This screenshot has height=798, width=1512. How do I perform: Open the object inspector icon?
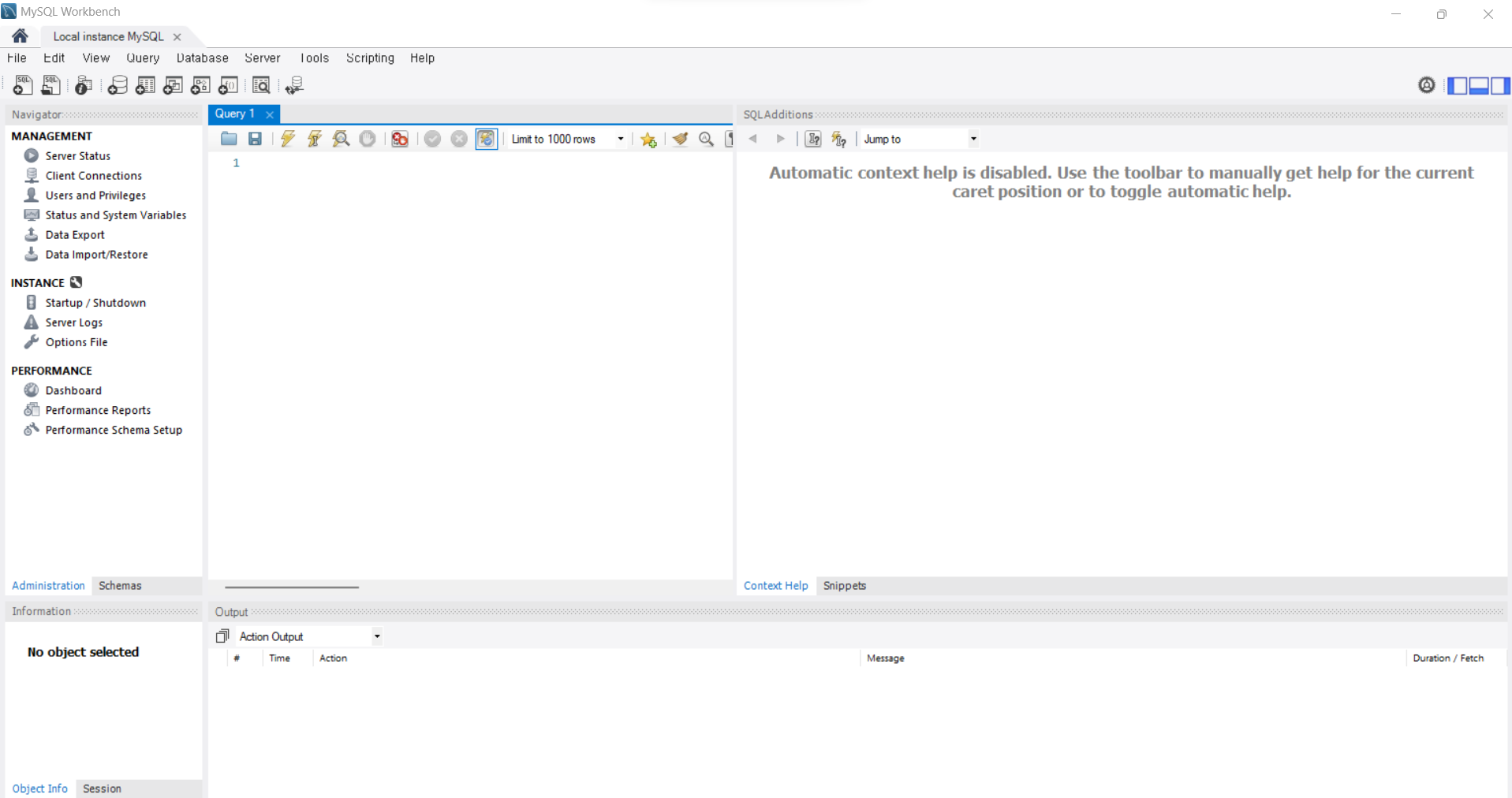pyautogui.click(x=84, y=85)
